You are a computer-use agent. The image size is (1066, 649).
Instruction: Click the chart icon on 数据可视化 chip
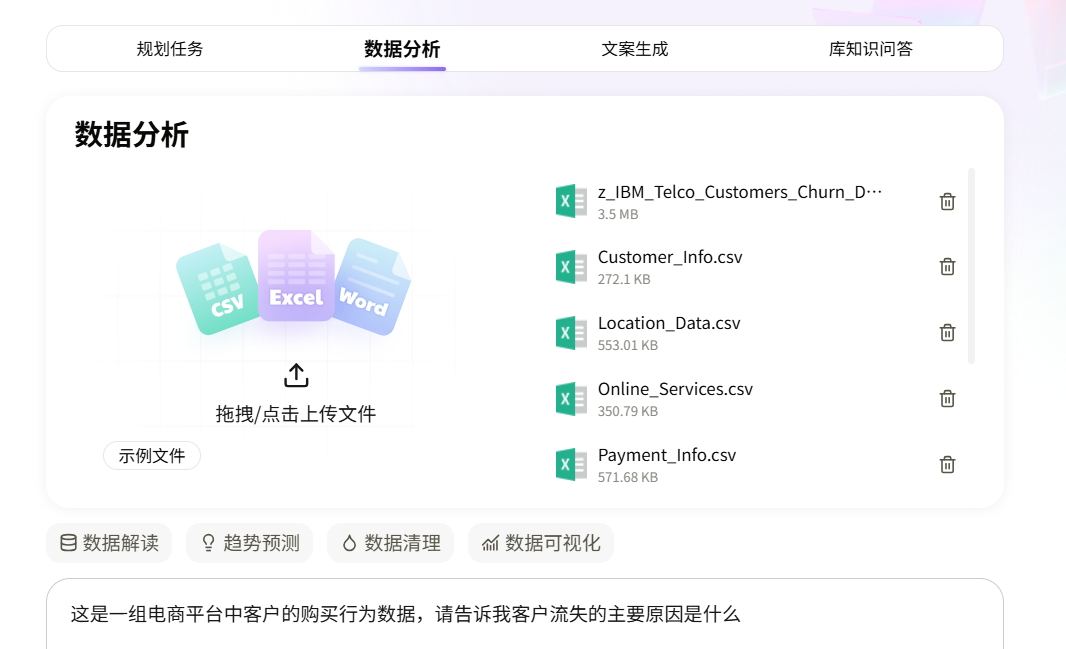coord(491,543)
